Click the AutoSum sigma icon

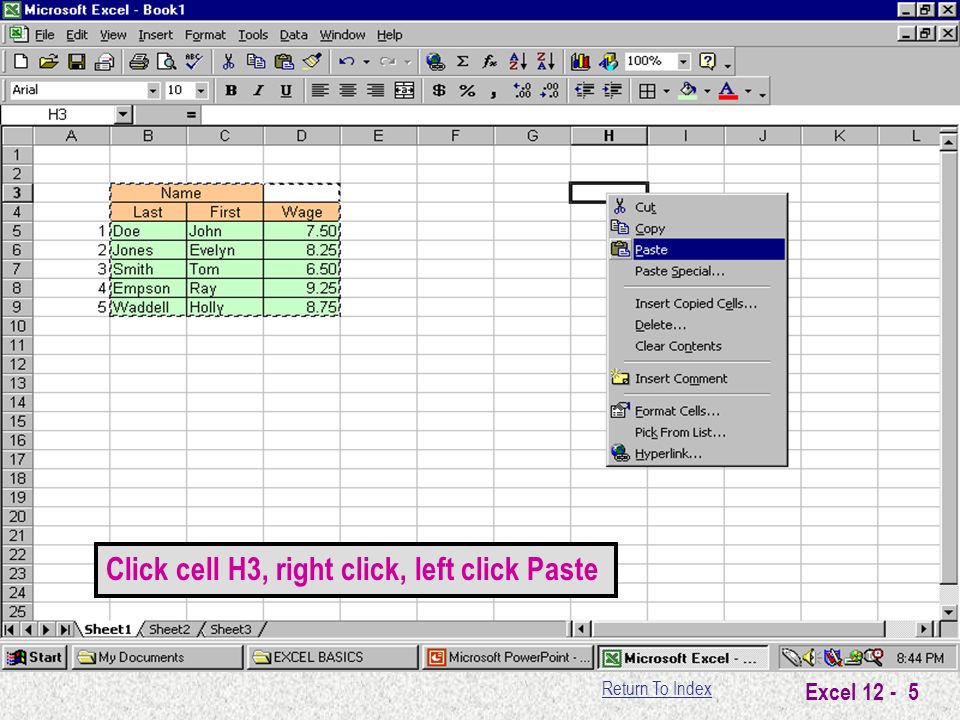pyautogui.click(x=463, y=61)
